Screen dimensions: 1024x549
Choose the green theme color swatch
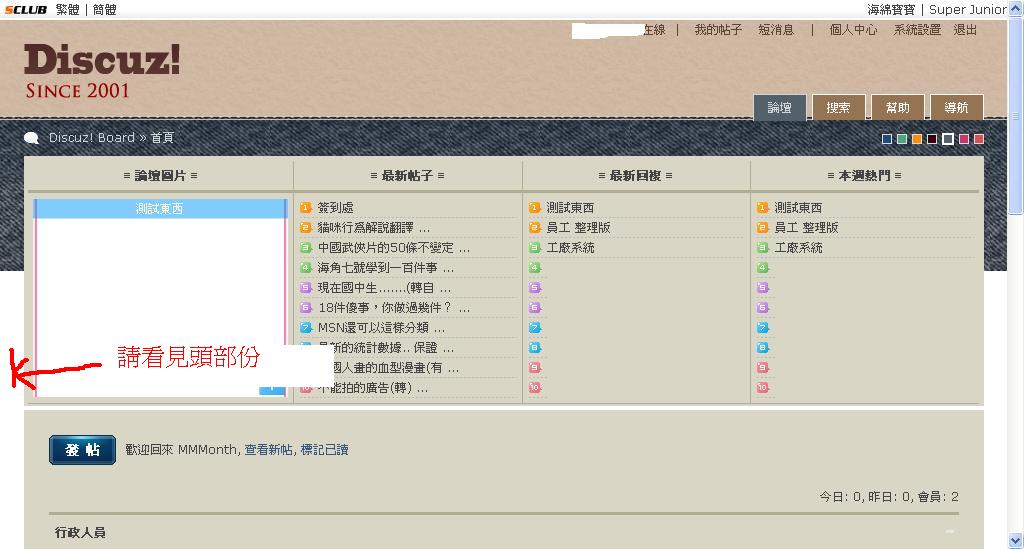point(902,139)
